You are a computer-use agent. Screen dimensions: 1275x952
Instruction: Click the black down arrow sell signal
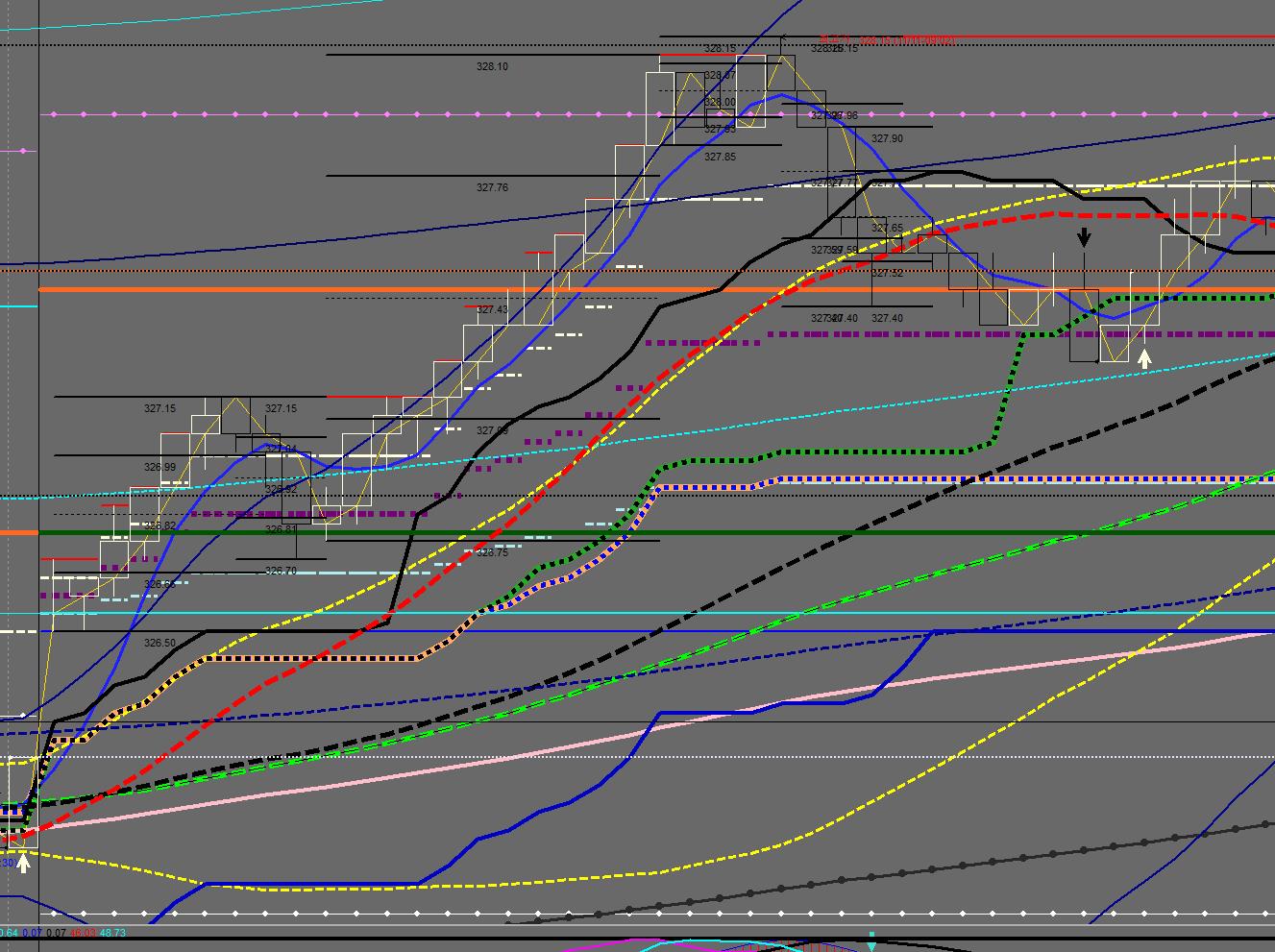pyautogui.click(x=1084, y=236)
